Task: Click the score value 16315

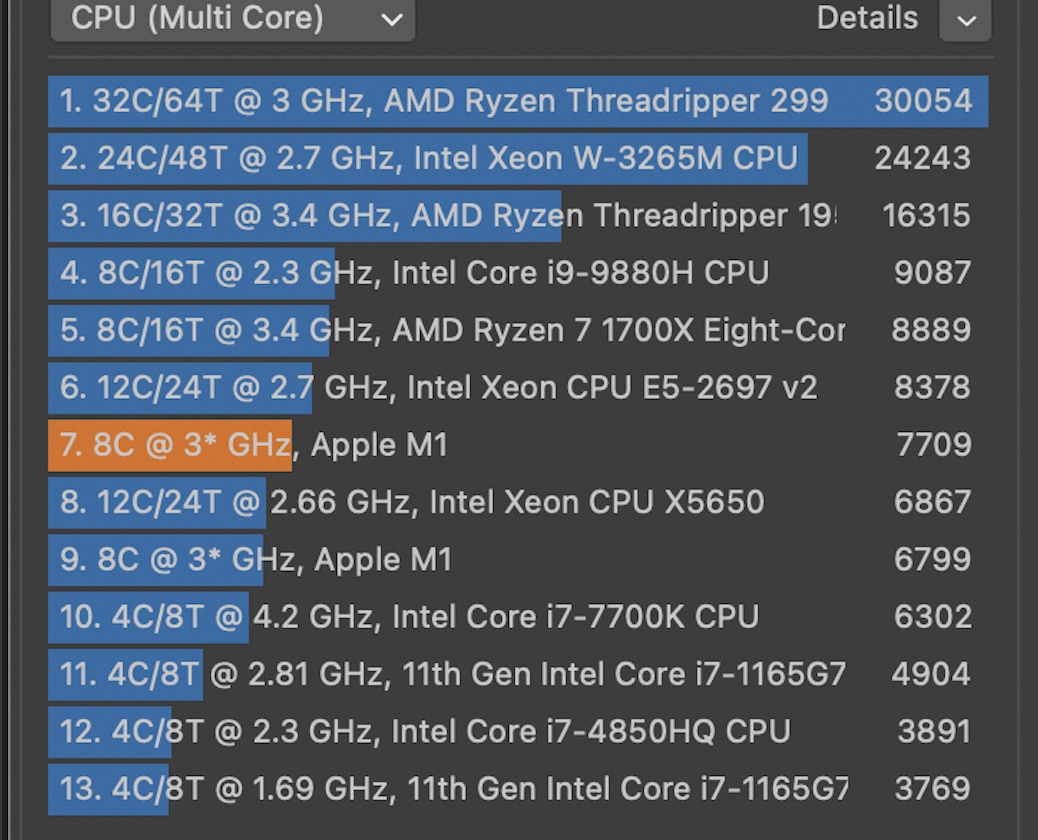Action: pyautogui.click(x=926, y=215)
